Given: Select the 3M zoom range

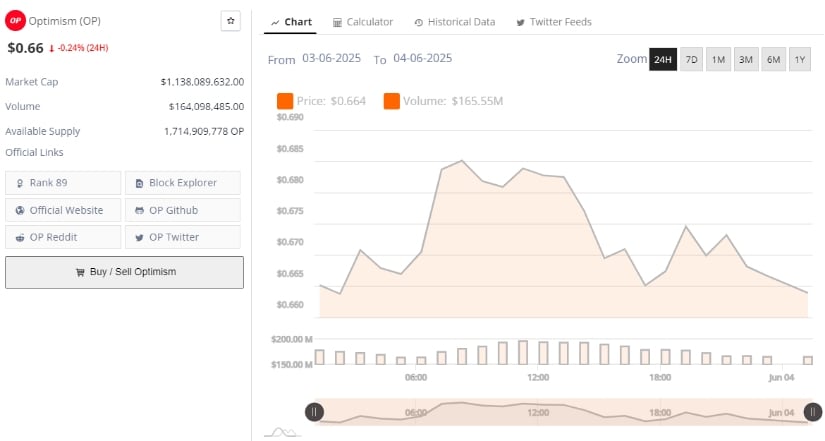Looking at the screenshot, I should click(x=746, y=59).
